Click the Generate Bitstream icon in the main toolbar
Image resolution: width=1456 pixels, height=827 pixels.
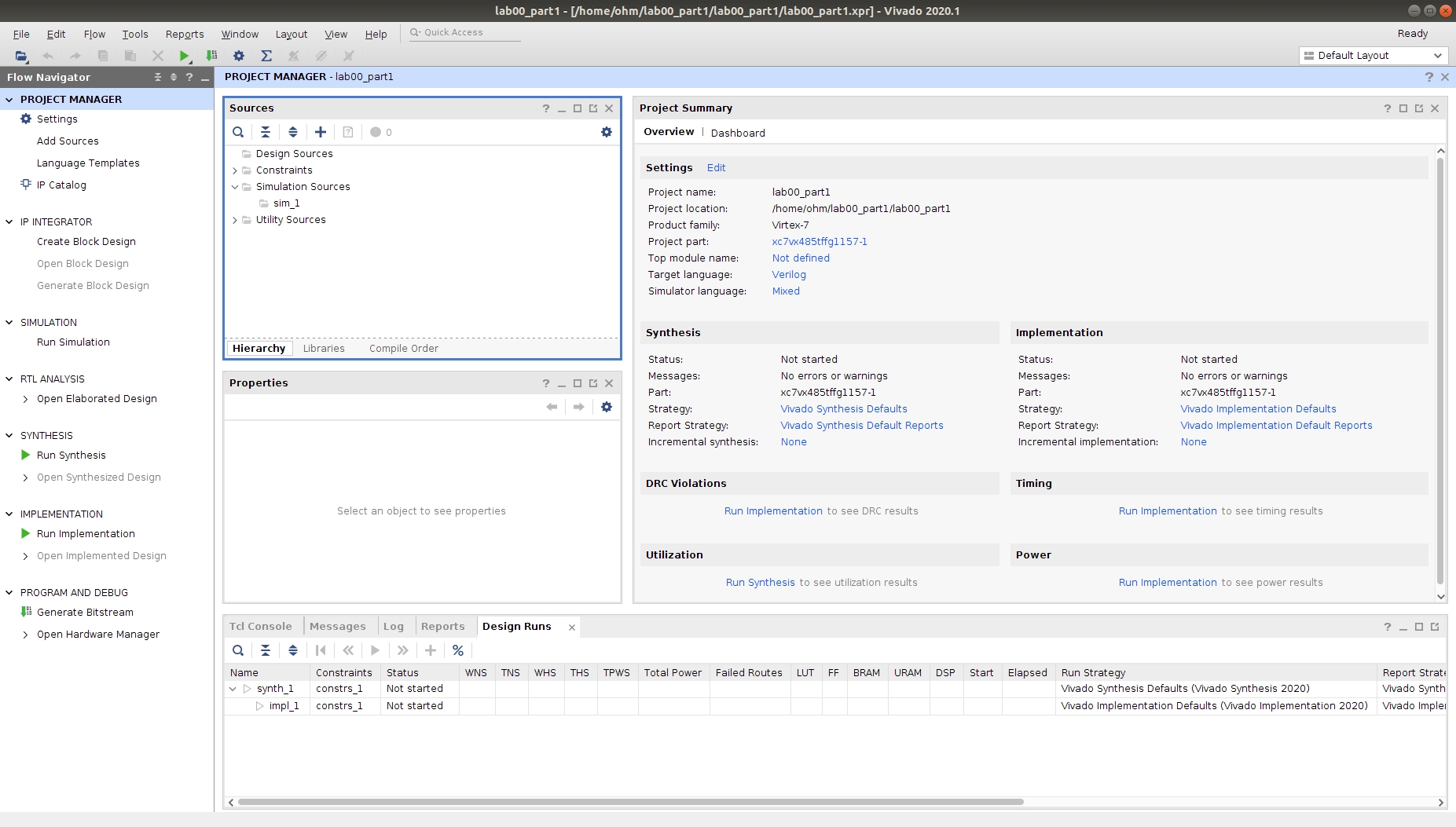(211, 56)
